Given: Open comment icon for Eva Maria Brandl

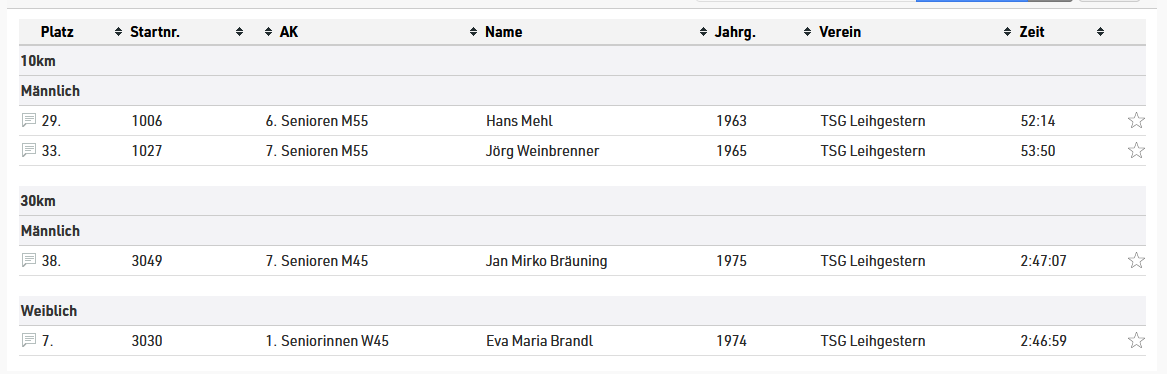Looking at the screenshot, I should point(29,341).
